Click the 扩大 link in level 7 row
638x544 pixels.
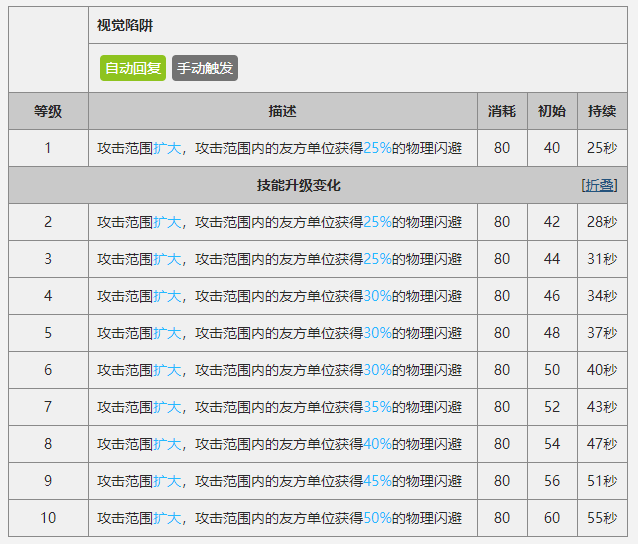(x=167, y=407)
